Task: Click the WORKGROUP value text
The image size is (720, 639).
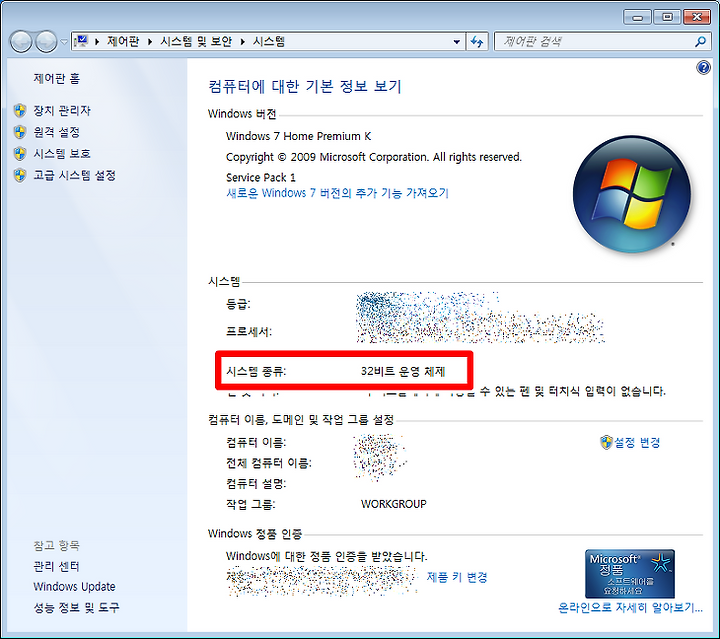Action: (394, 504)
